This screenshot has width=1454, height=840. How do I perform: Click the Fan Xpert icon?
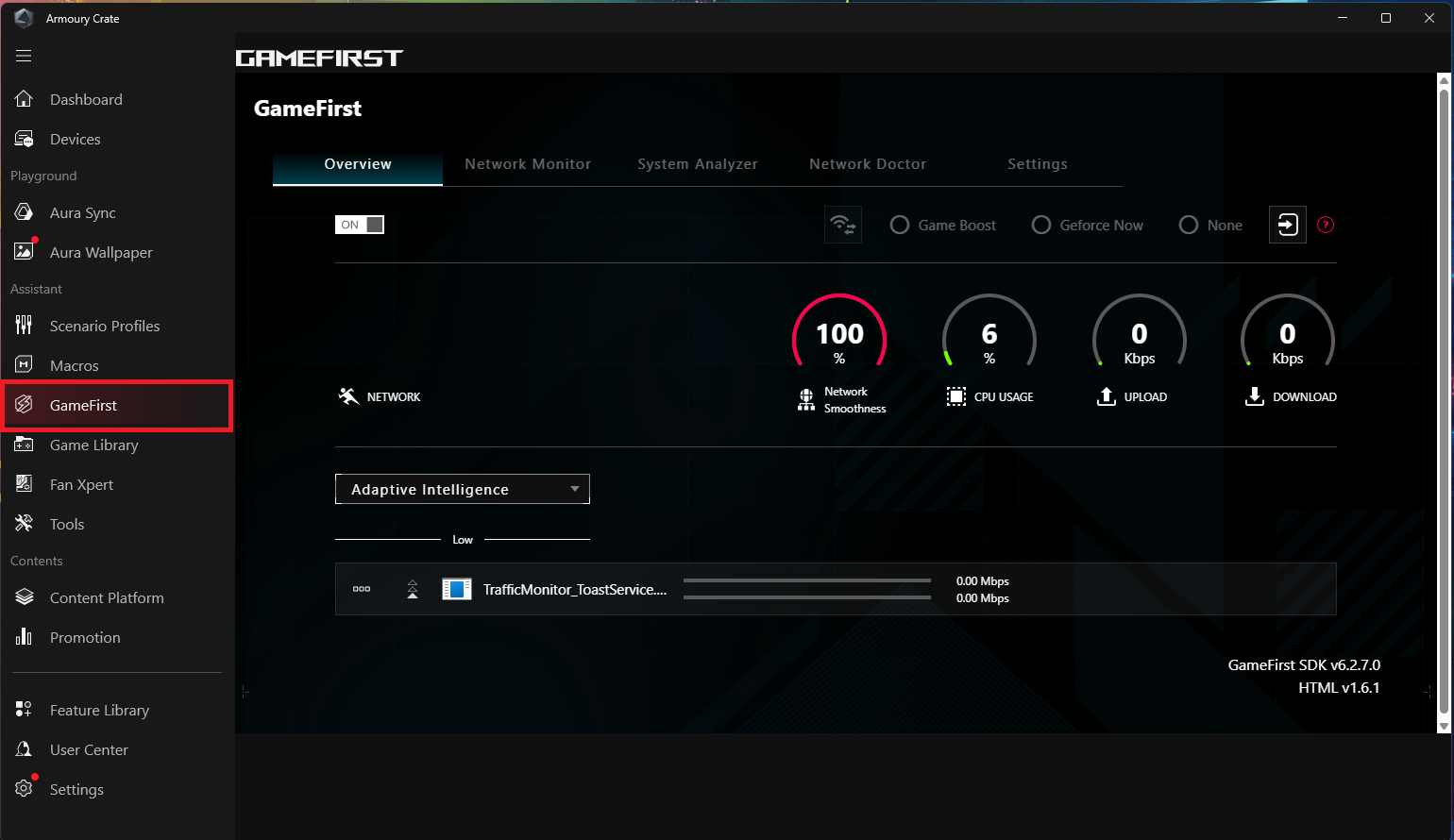pyautogui.click(x=24, y=484)
